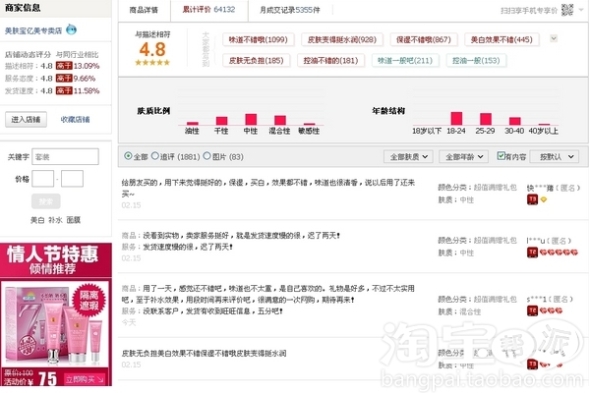
Task: Select the 全部 reviews radio button
Action: [128, 155]
